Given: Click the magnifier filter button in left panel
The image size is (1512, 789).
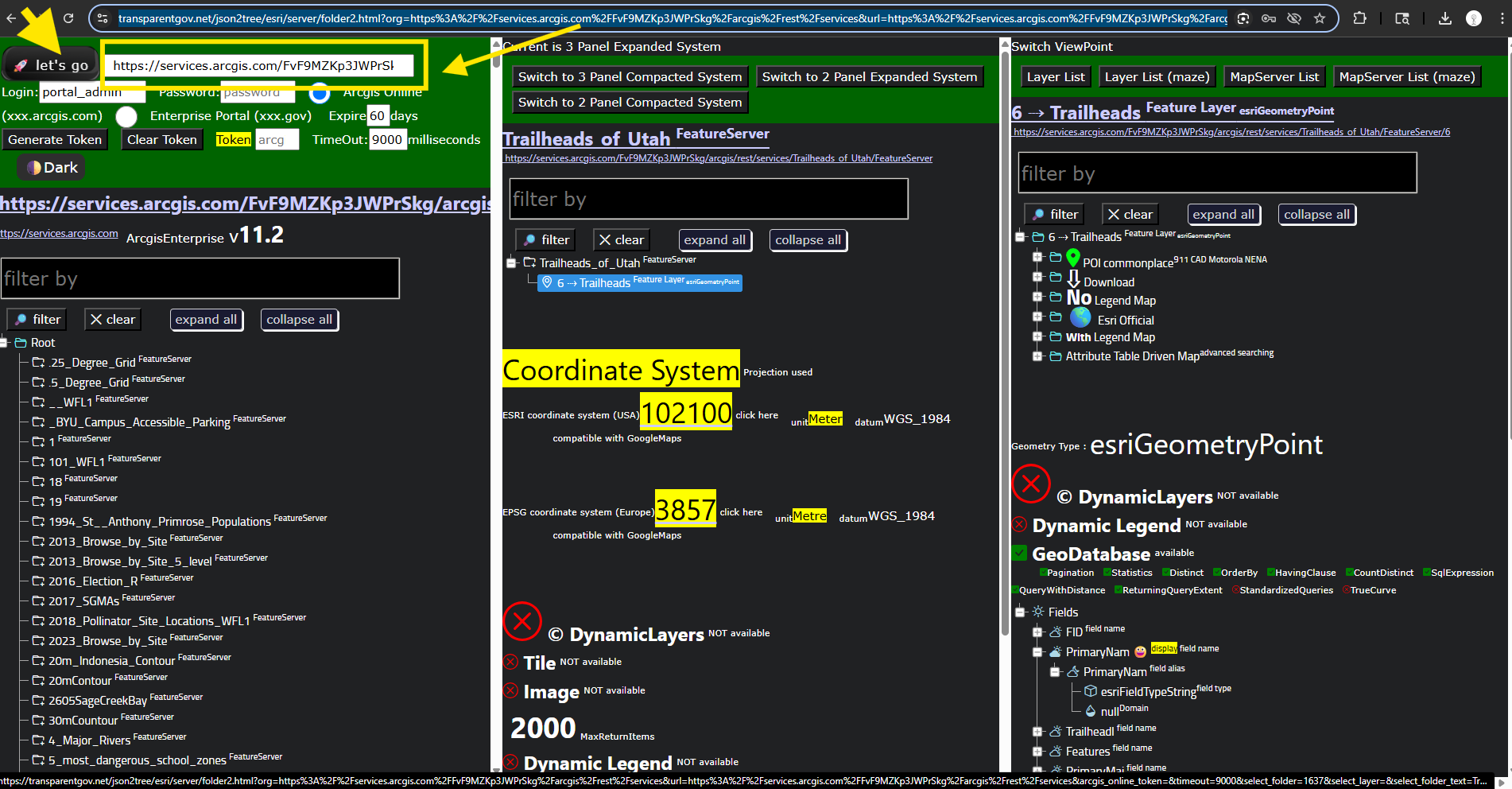Looking at the screenshot, I should coord(37,320).
